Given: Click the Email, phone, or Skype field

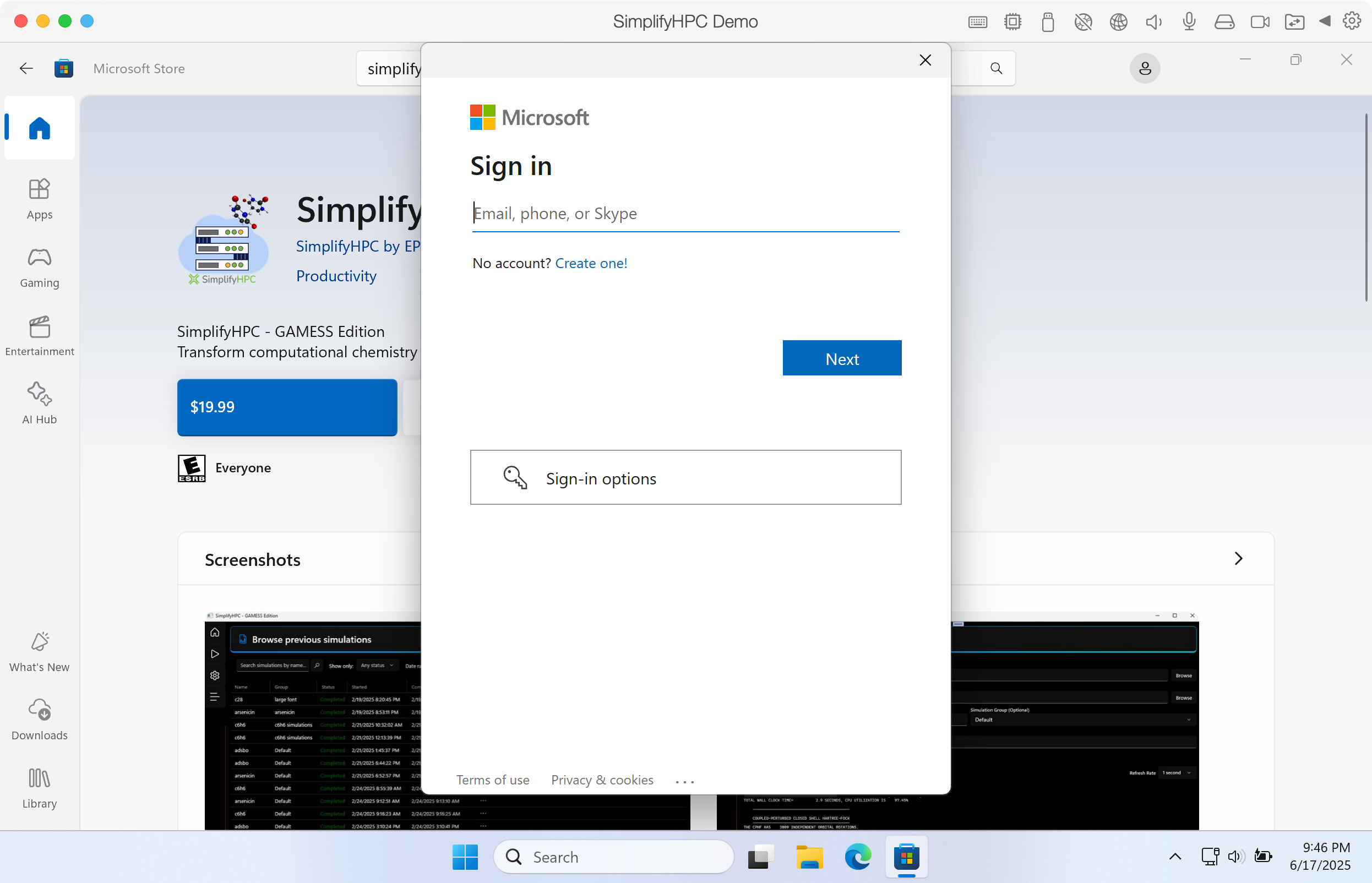Looking at the screenshot, I should tap(685, 214).
